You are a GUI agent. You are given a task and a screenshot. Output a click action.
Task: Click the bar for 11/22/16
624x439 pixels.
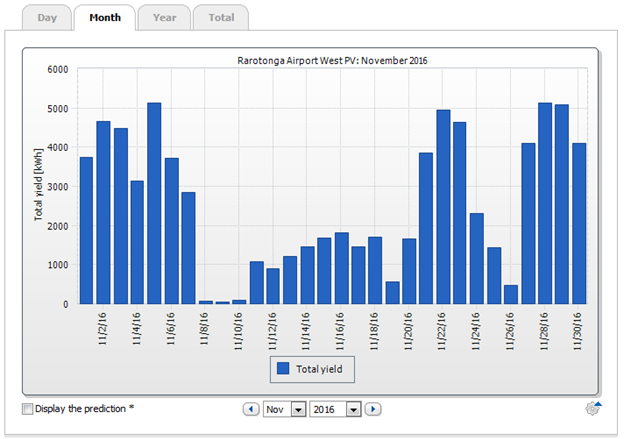click(443, 207)
